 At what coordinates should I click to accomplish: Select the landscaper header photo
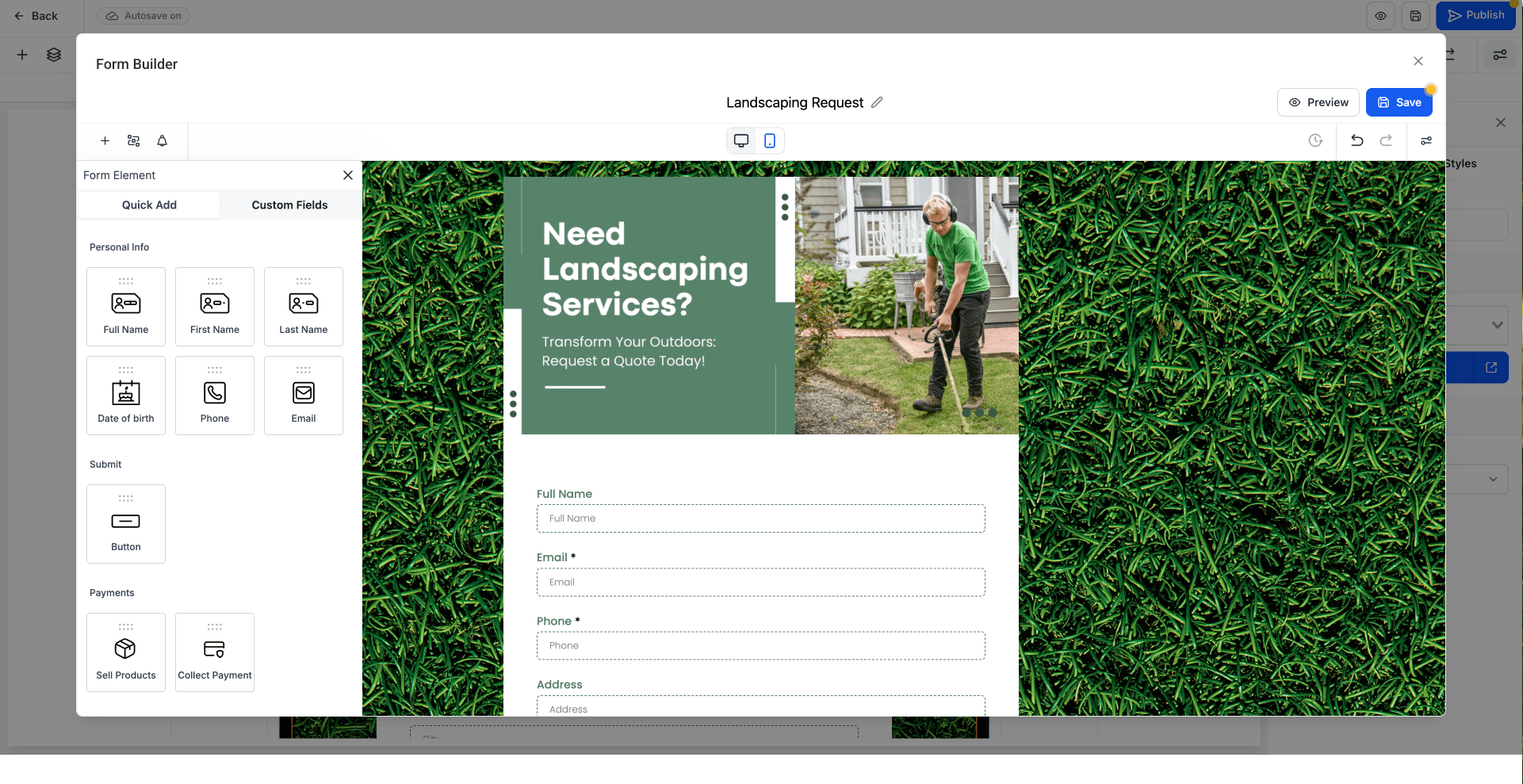(906, 305)
